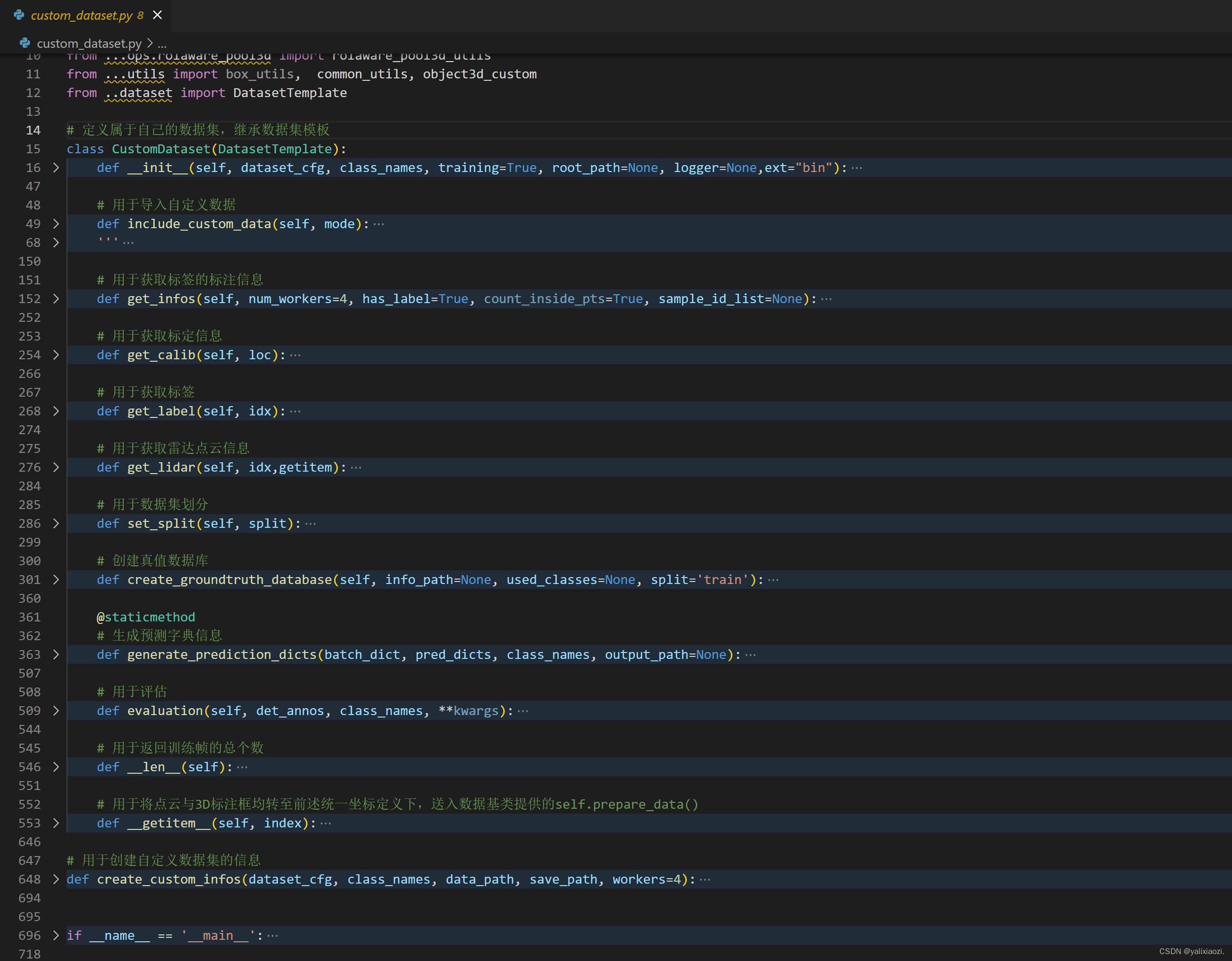The height and width of the screenshot is (961, 1232).
Task: Unfold the get_infos method at line 152
Action: click(56, 299)
